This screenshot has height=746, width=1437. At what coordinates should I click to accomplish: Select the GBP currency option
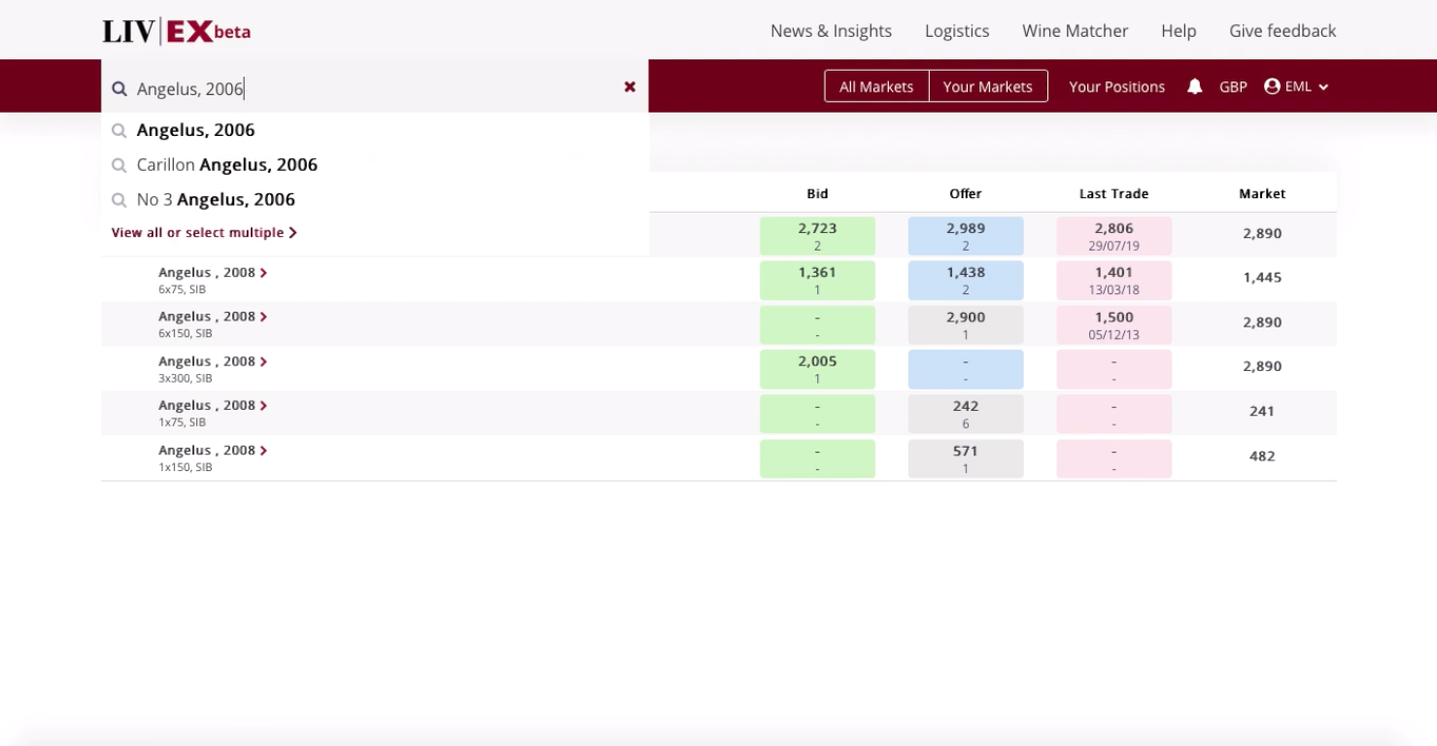tap(1233, 87)
